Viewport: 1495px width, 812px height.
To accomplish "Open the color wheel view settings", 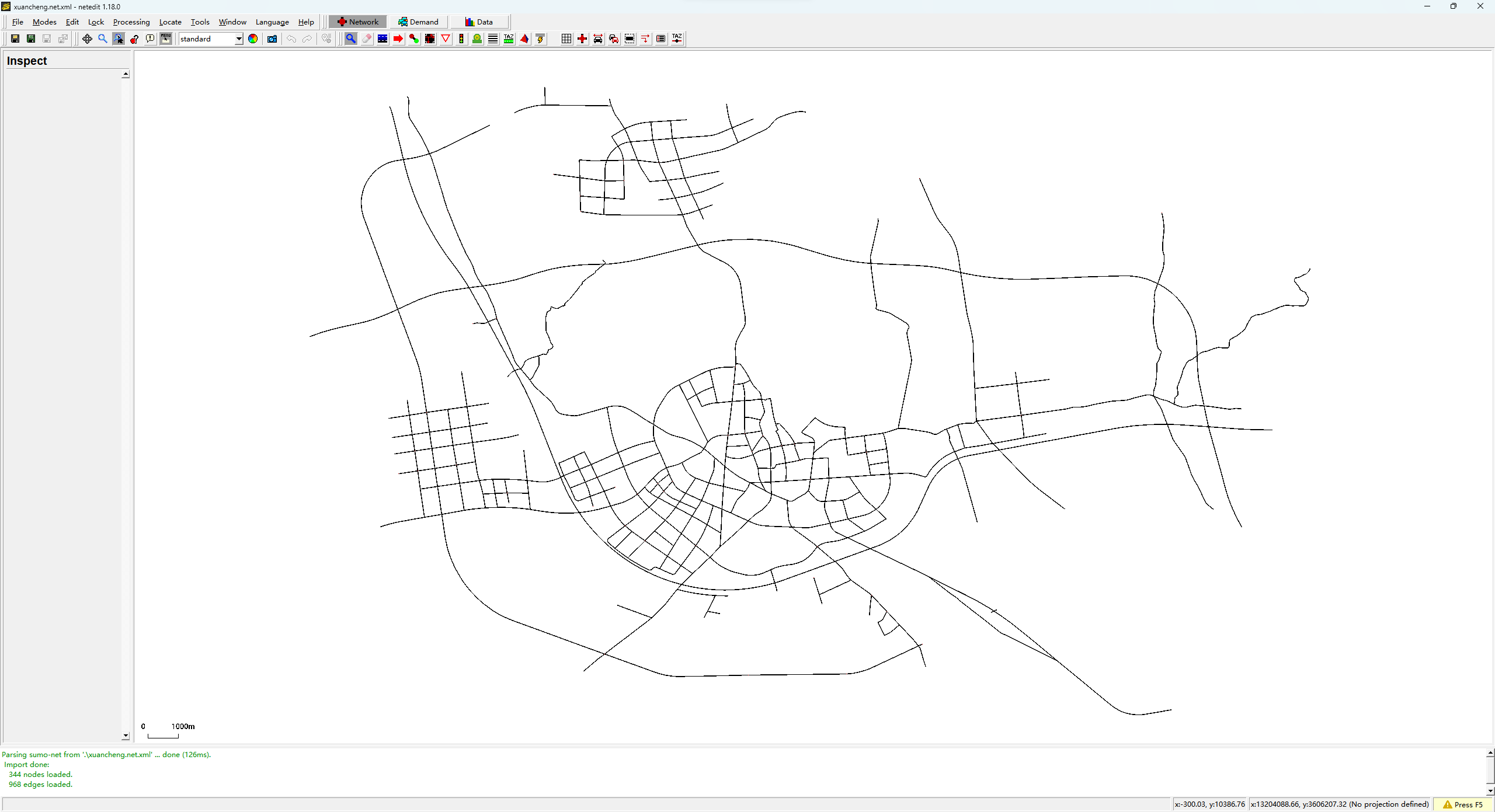I will [253, 39].
